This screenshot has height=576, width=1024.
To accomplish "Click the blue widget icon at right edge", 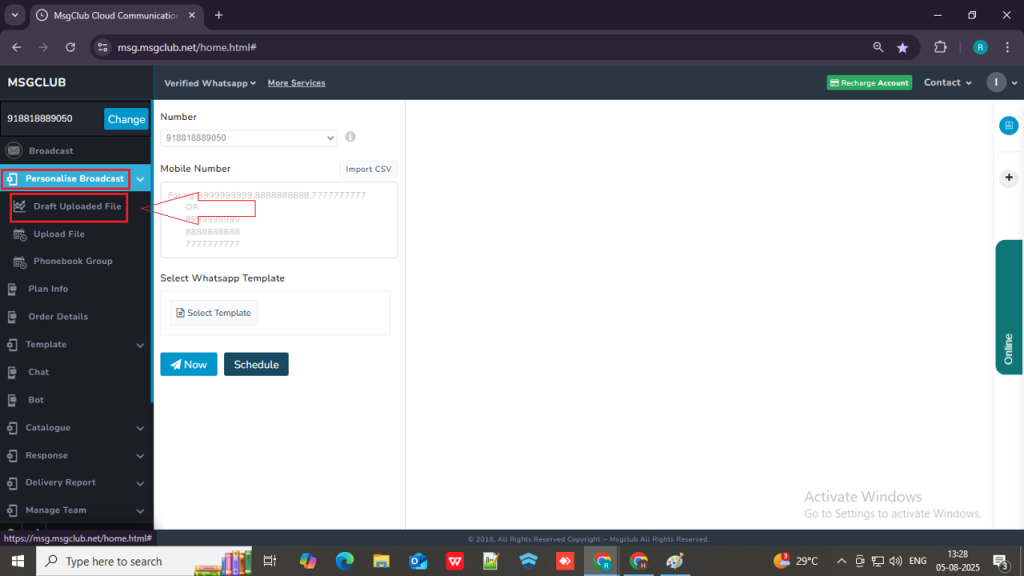I will pos(1008,125).
